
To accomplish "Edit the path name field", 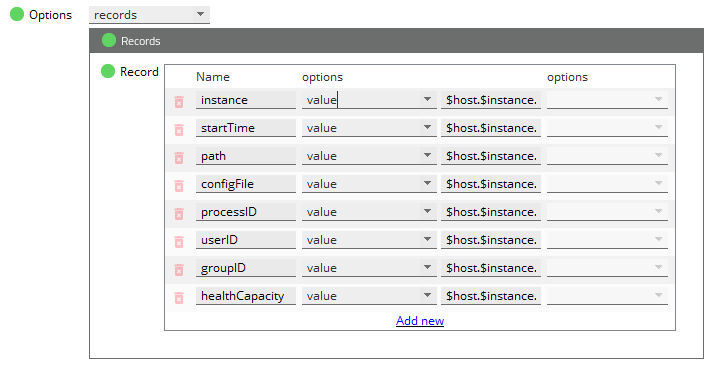I will 246,156.
